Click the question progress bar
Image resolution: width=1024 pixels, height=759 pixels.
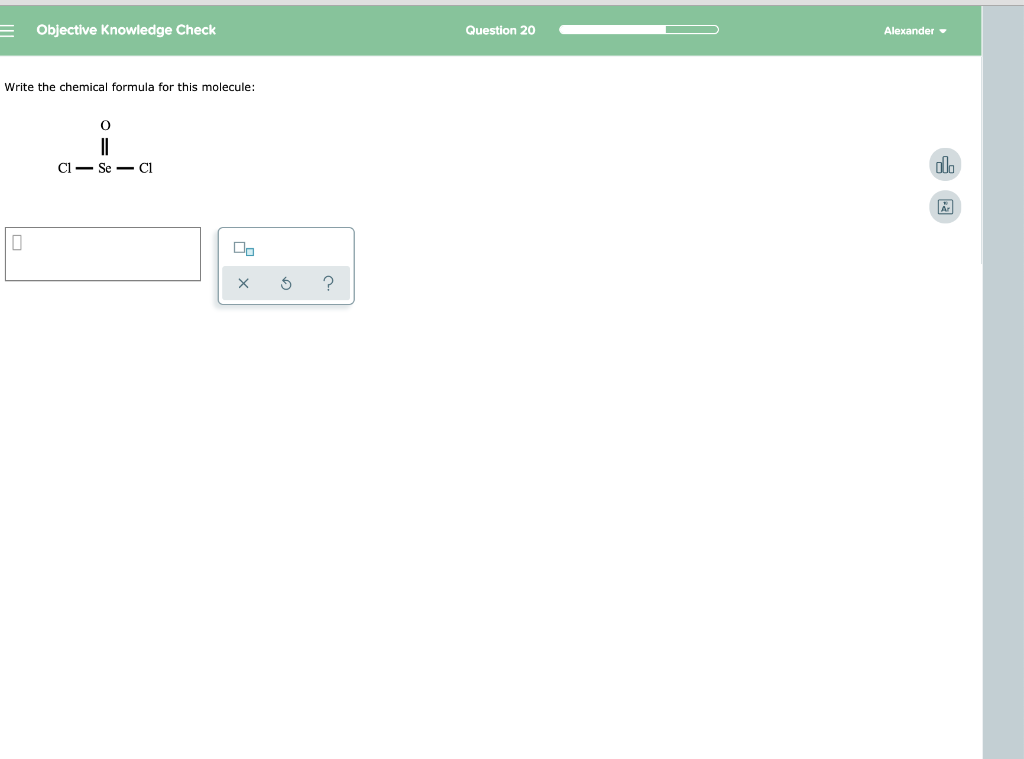click(638, 30)
